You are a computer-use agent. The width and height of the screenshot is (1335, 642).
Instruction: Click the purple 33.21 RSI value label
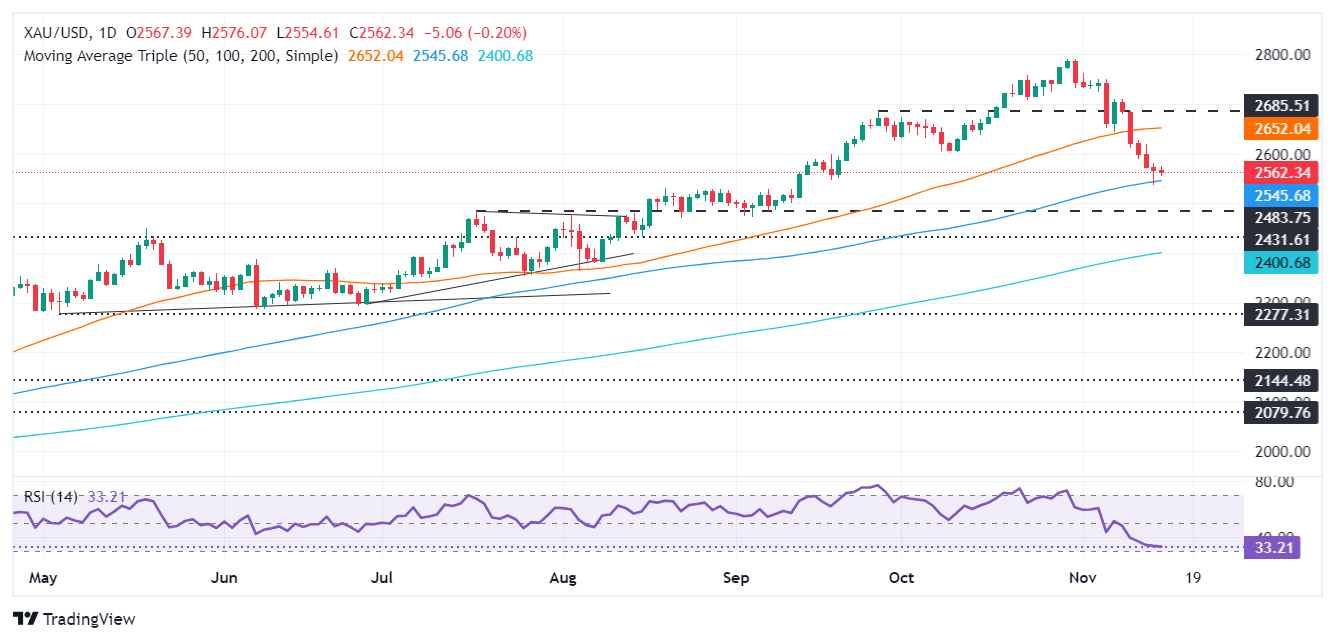[x=1271, y=547]
